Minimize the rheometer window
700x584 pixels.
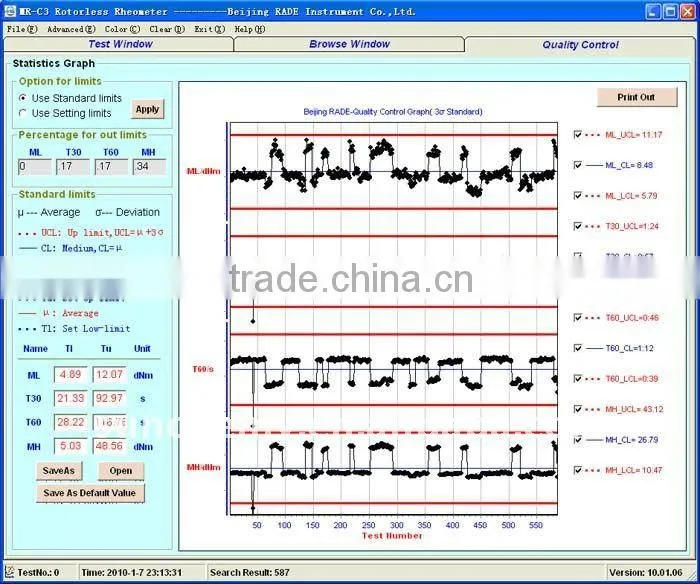(653, 11)
